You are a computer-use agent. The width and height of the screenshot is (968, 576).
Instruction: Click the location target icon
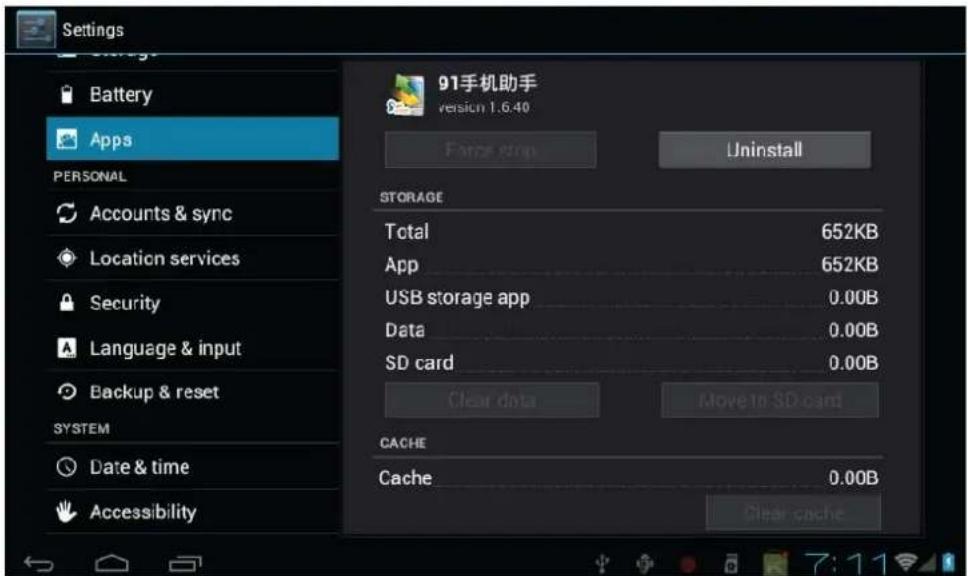pyautogui.click(x=67, y=258)
